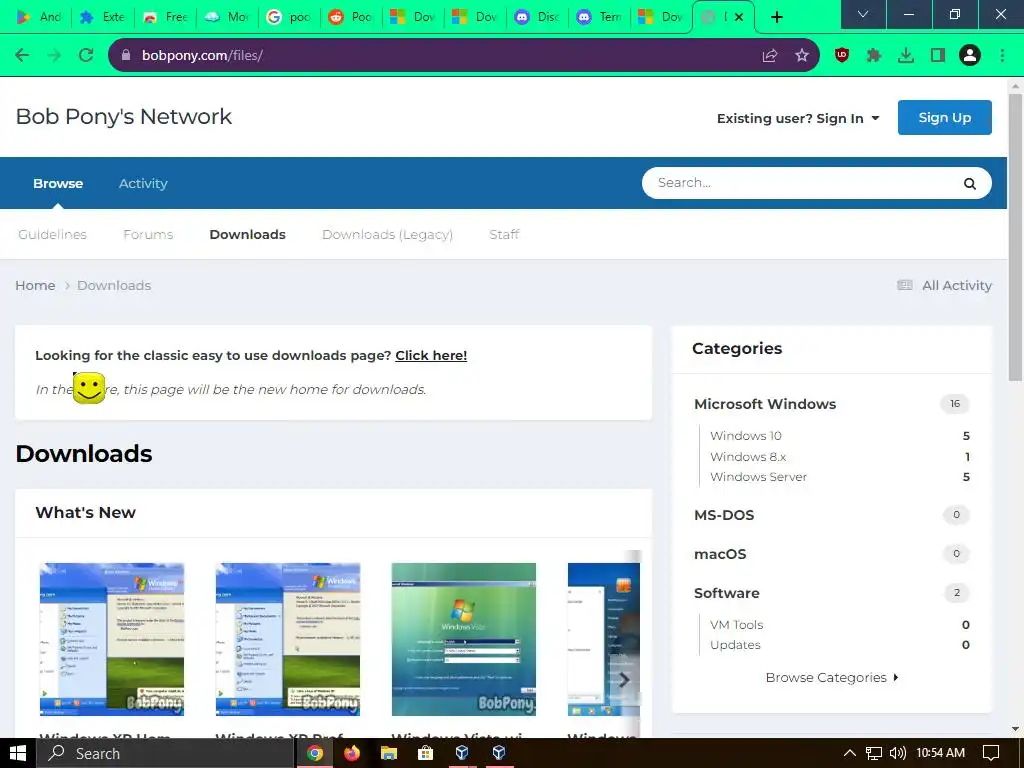1024x768 pixels.
Task: Click the All Activity newspaper icon
Action: (904, 285)
